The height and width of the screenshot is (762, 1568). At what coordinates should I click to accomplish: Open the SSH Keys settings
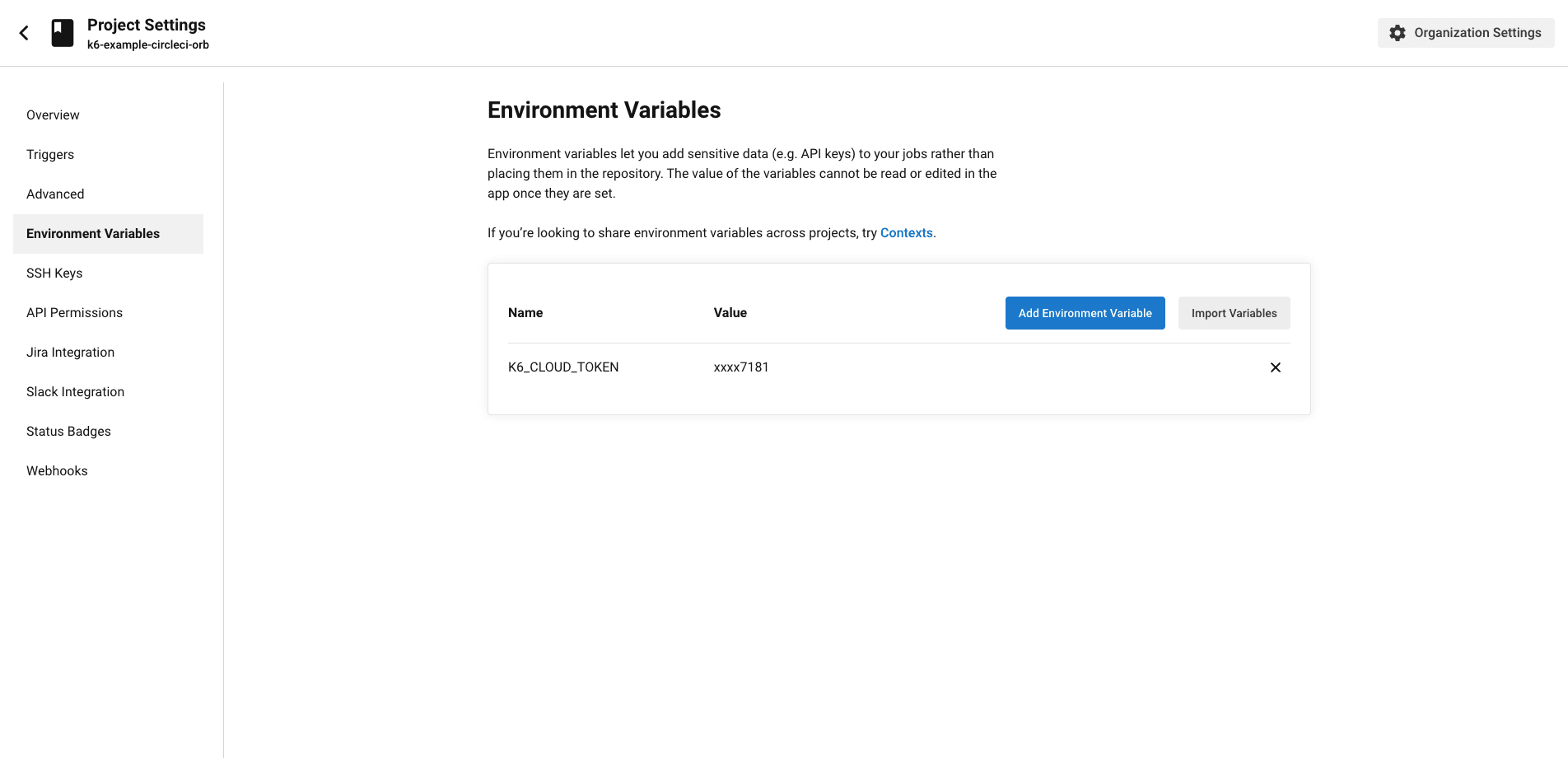(x=54, y=273)
